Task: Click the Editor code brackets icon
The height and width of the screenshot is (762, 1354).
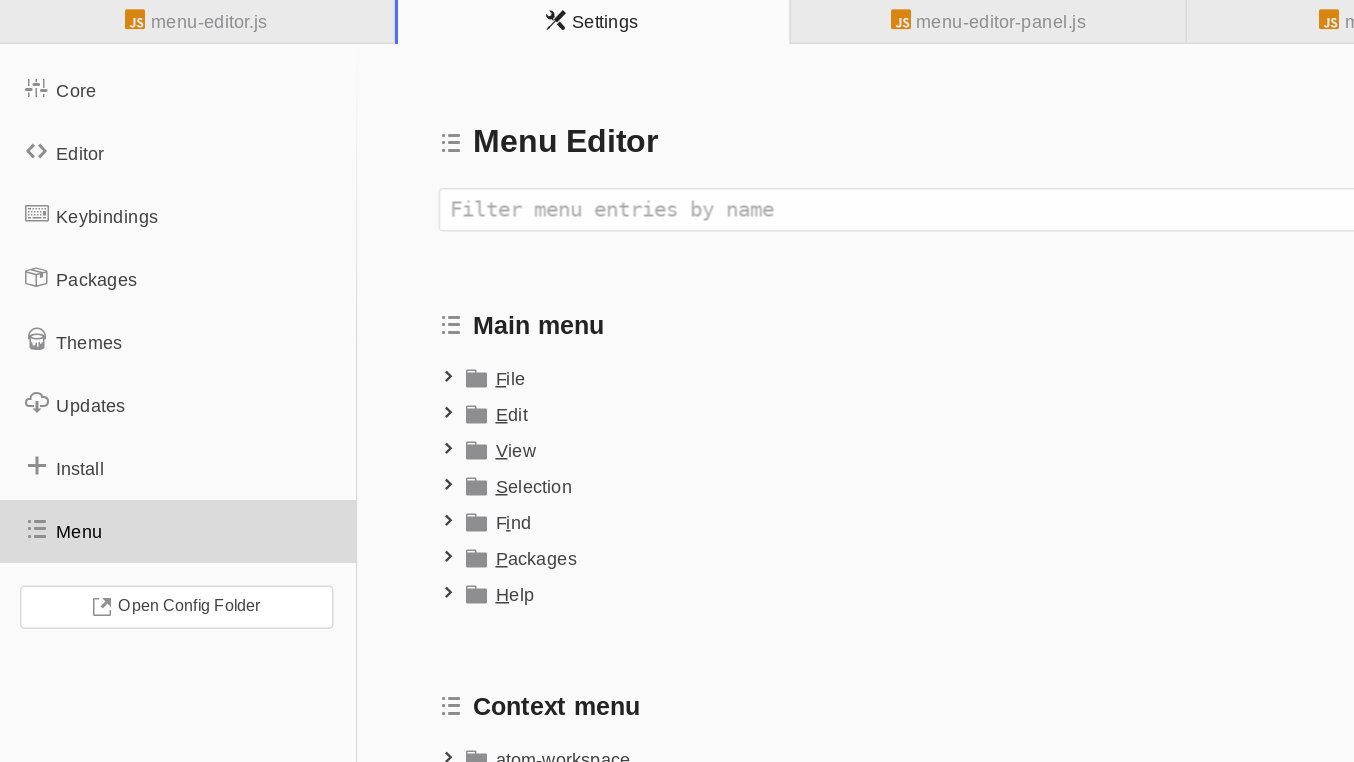Action: click(36, 151)
